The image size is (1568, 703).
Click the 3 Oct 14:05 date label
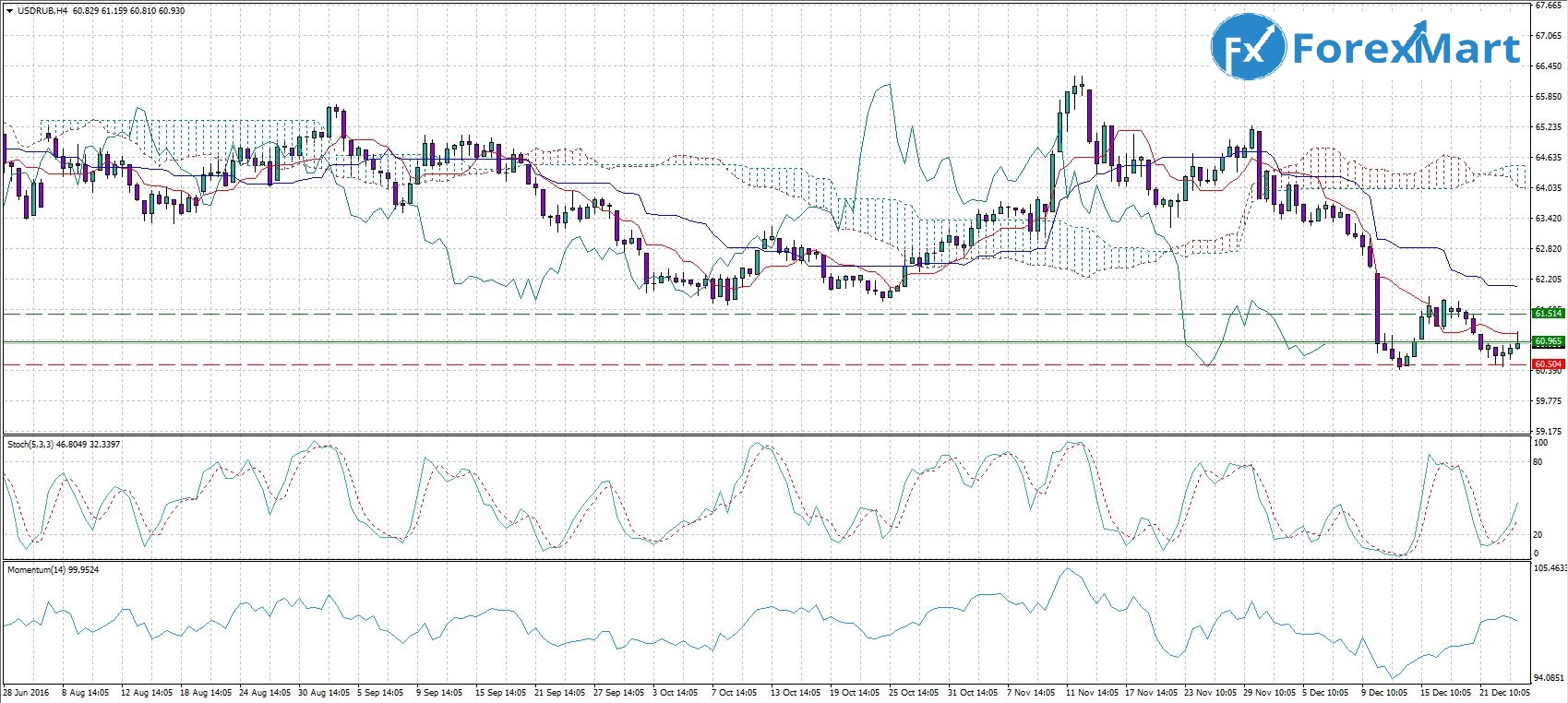676,692
